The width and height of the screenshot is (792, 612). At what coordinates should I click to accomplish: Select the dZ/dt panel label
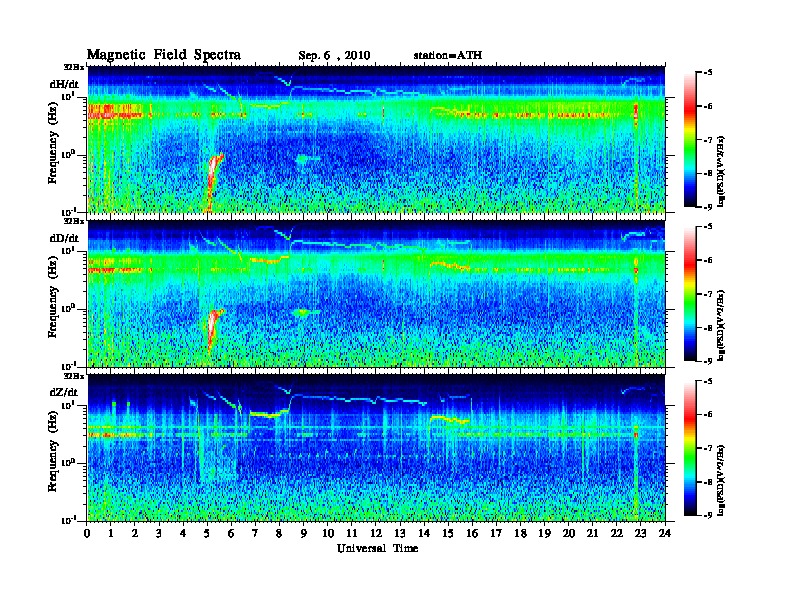[x=64, y=392]
